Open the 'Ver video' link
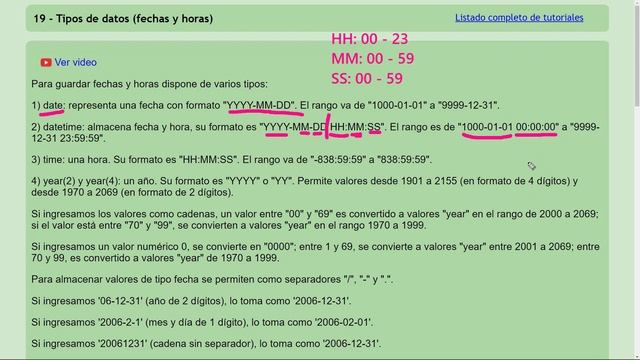Image resolution: width=640 pixels, height=360 pixels. [x=76, y=62]
